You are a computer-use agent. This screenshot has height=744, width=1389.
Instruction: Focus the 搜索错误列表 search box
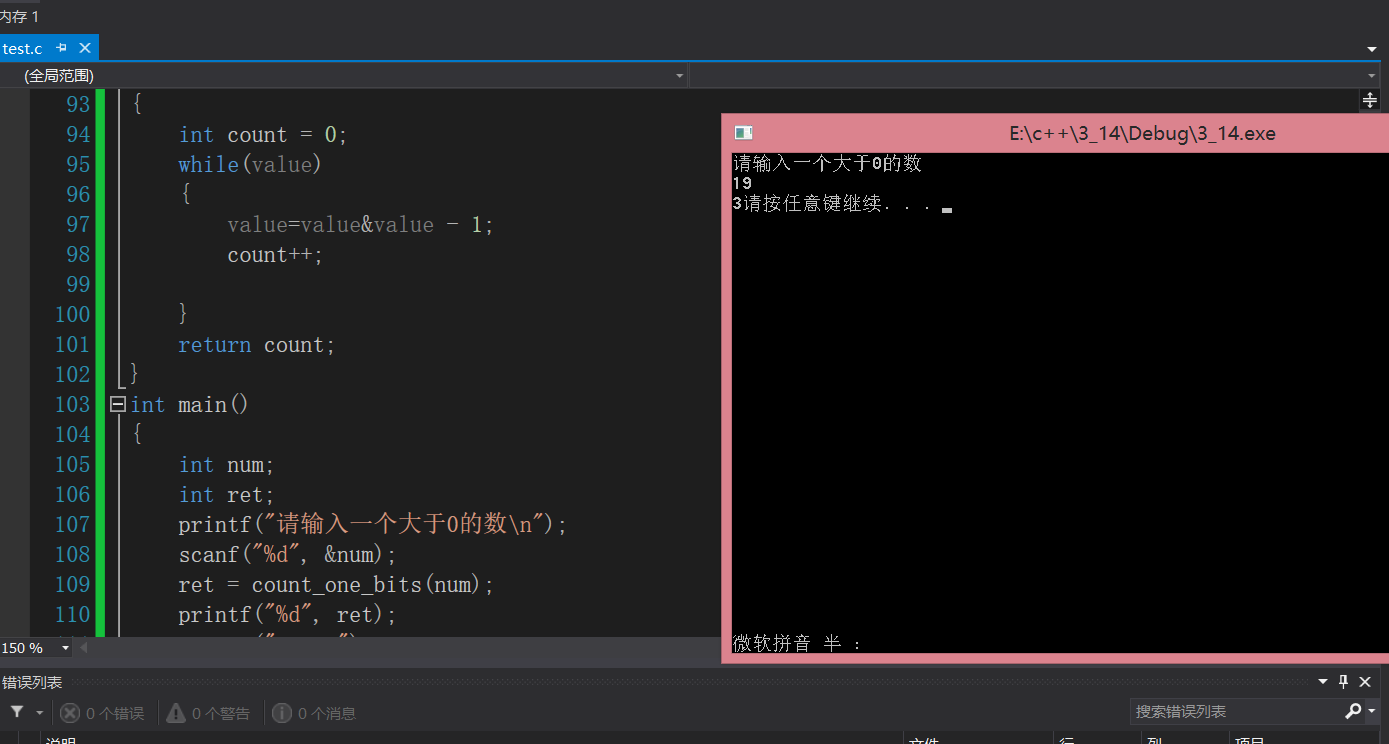point(1236,712)
